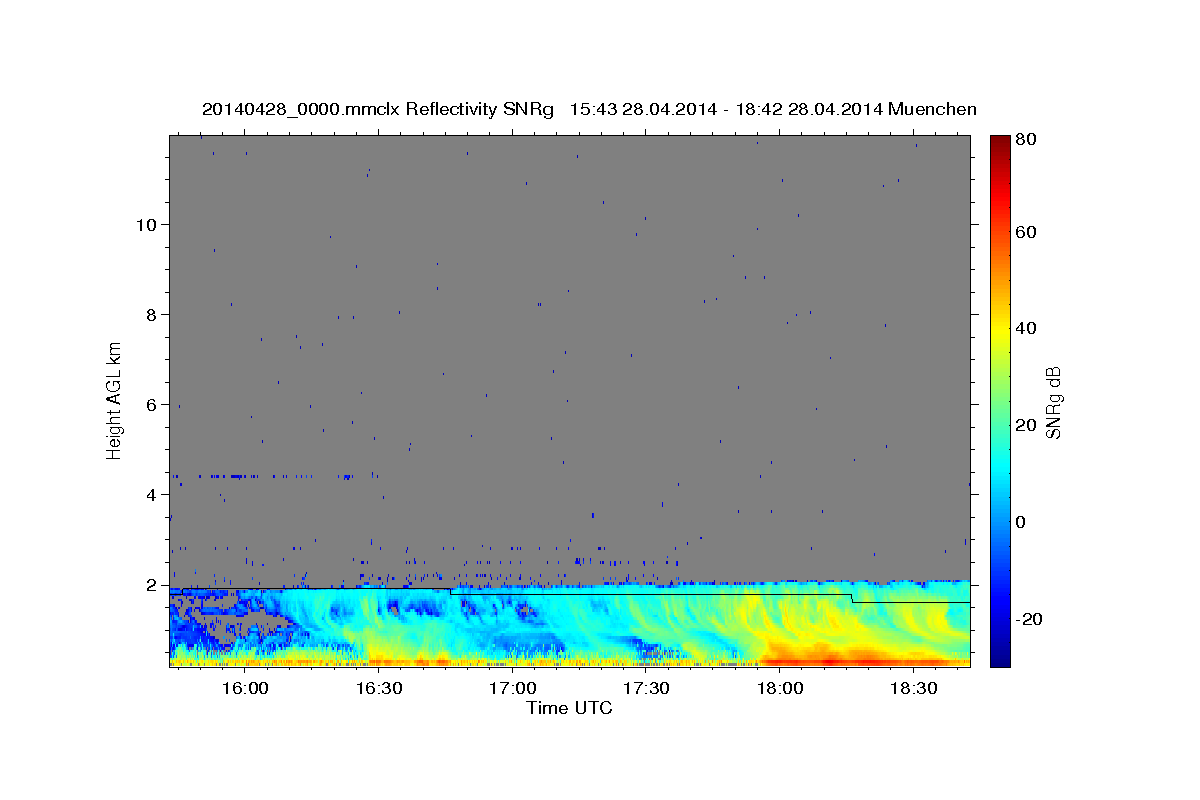The width and height of the screenshot is (1200, 800).
Task: Click the 'Muenchen' location text in title
Action: point(932,109)
